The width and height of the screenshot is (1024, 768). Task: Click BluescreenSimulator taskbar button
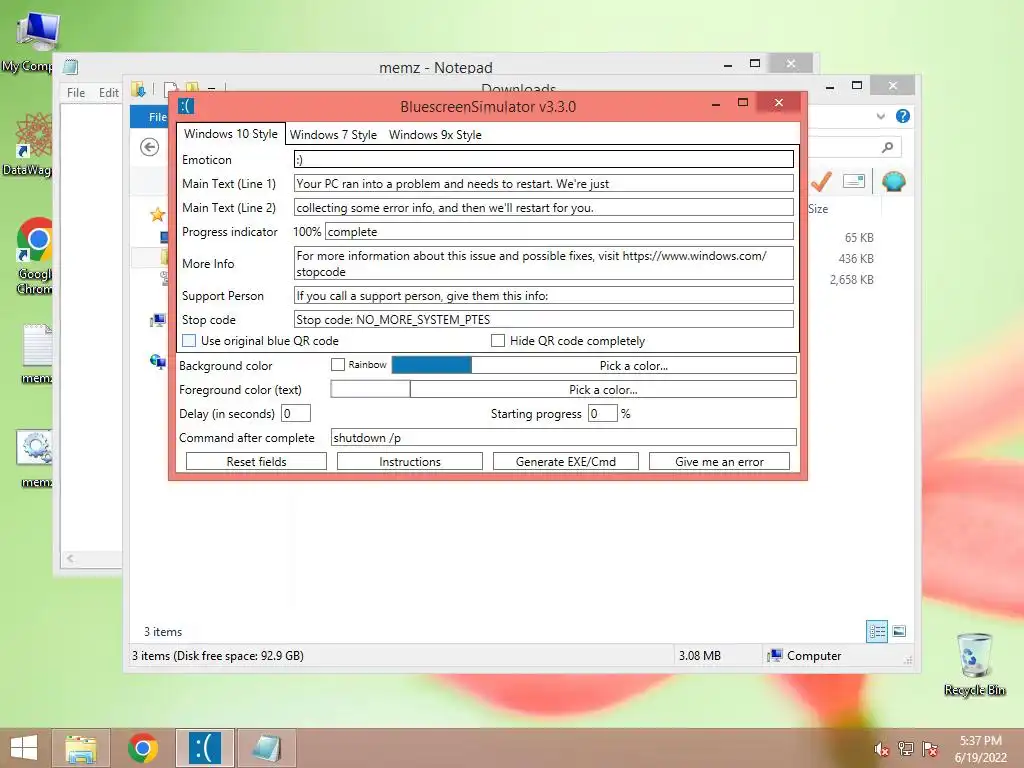204,748
